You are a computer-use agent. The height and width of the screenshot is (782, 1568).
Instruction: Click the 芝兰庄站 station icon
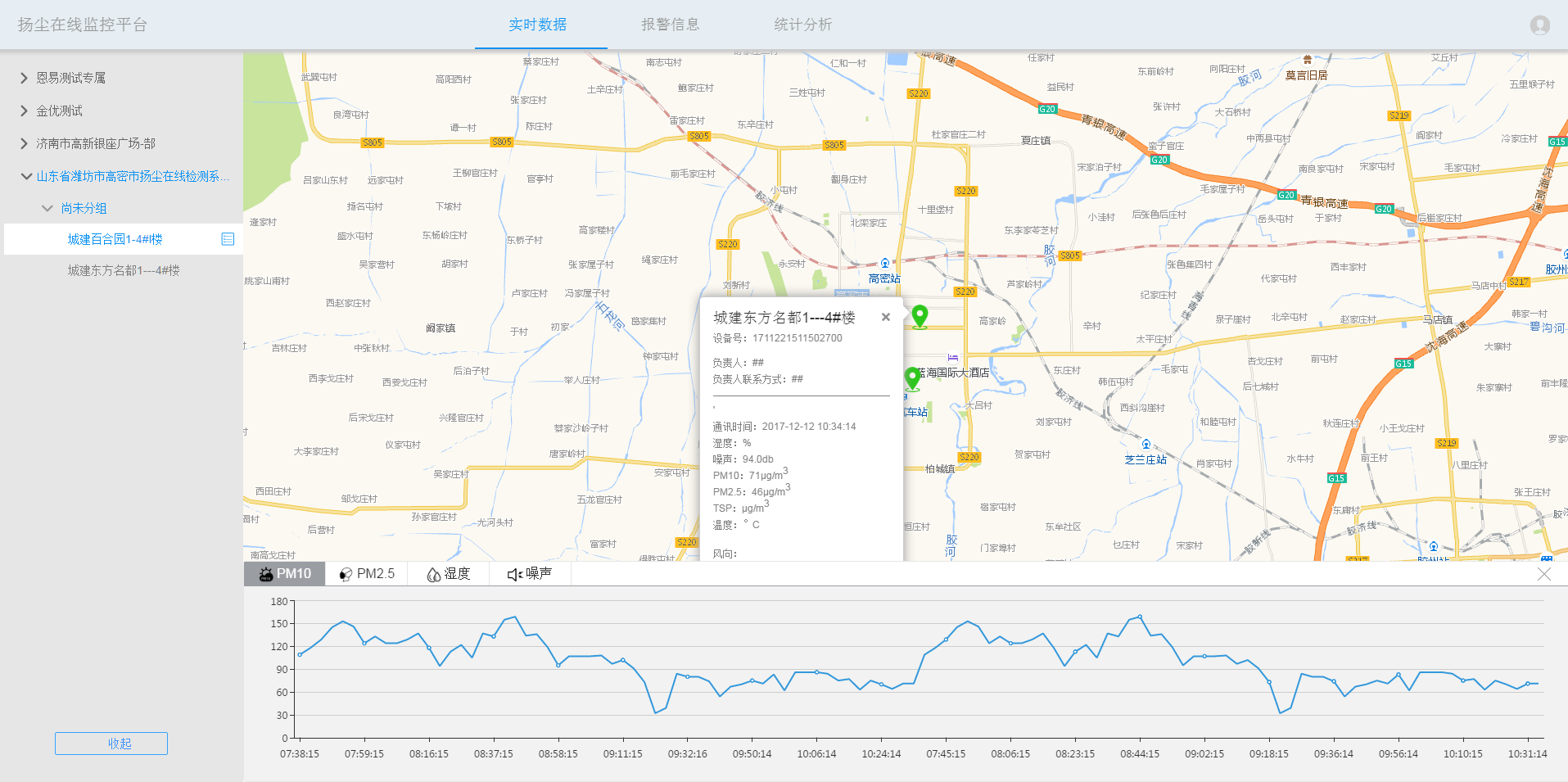point(1145,445)
